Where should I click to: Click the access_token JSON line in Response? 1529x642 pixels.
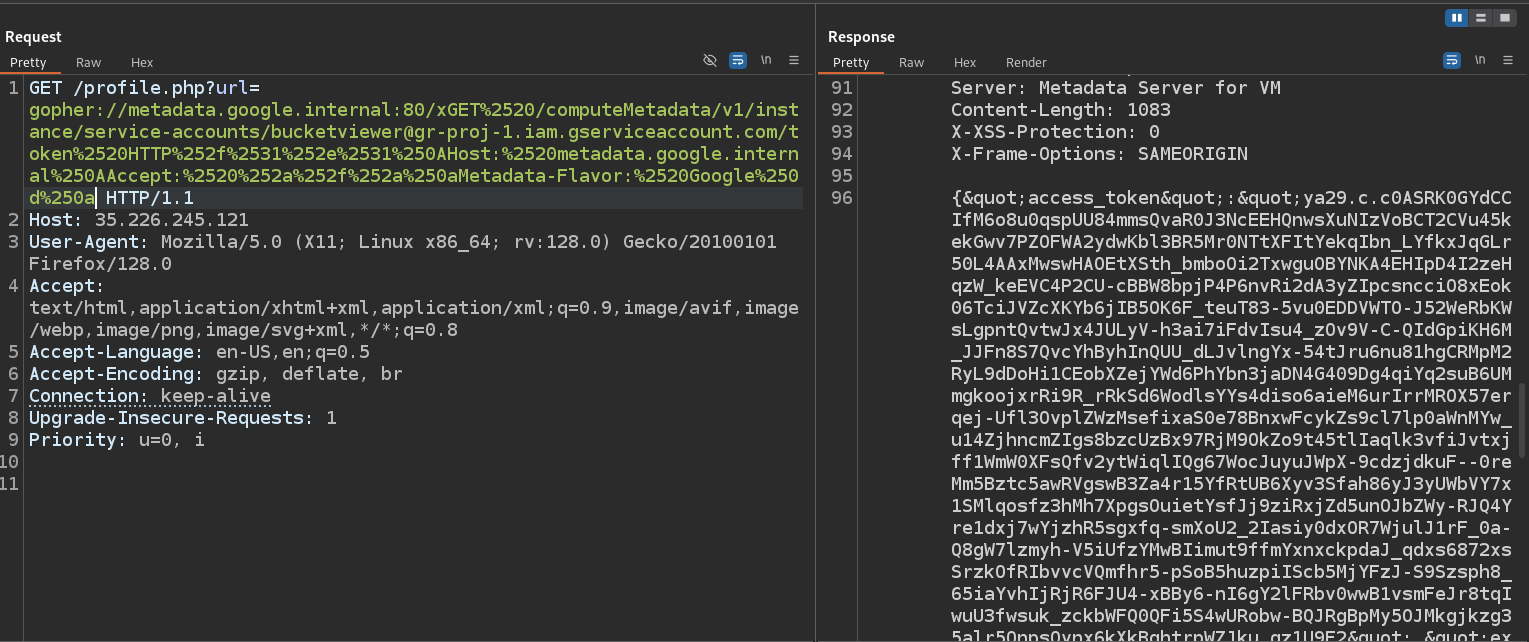point(1232,198)
